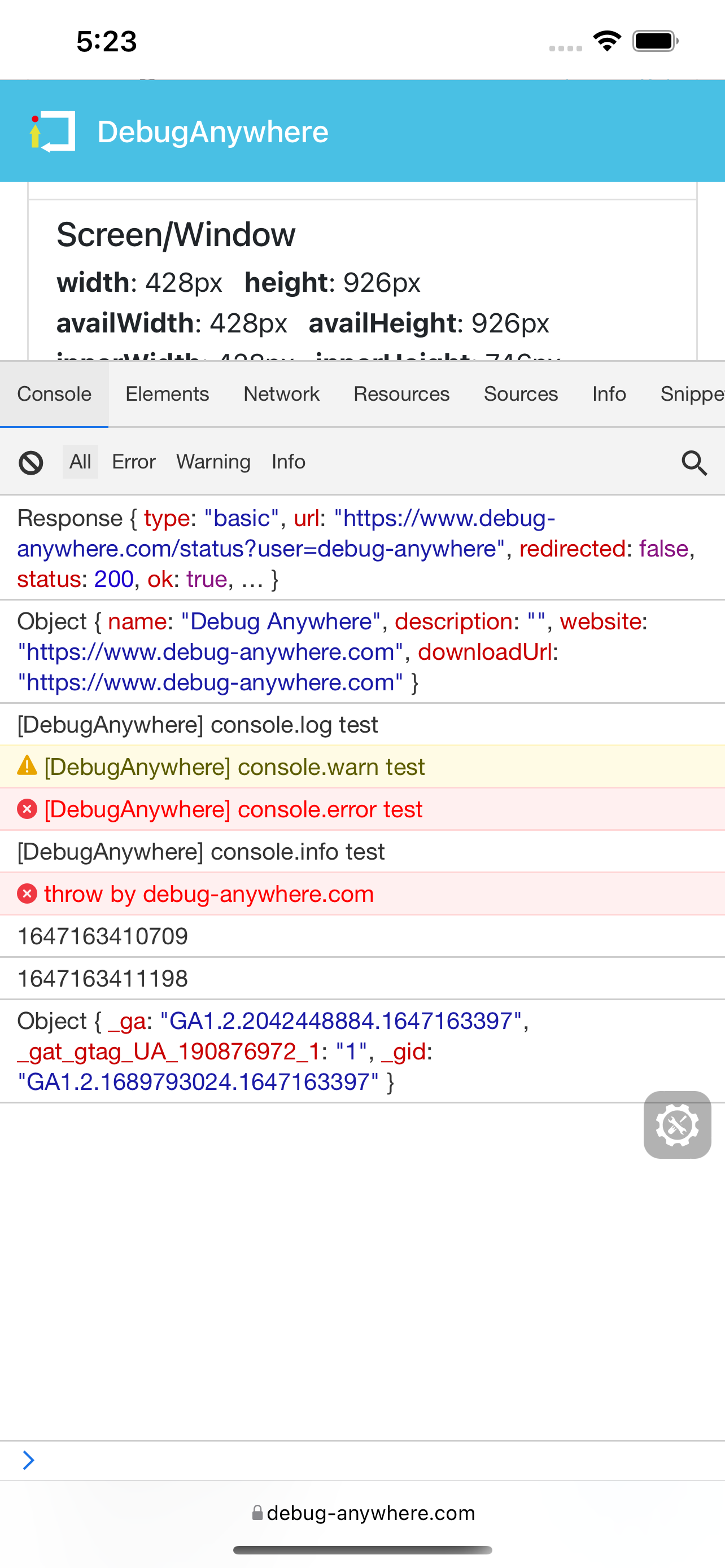
Task: Tap the debug-anywhere.com address bar
Action: (x=370, y=1513)
